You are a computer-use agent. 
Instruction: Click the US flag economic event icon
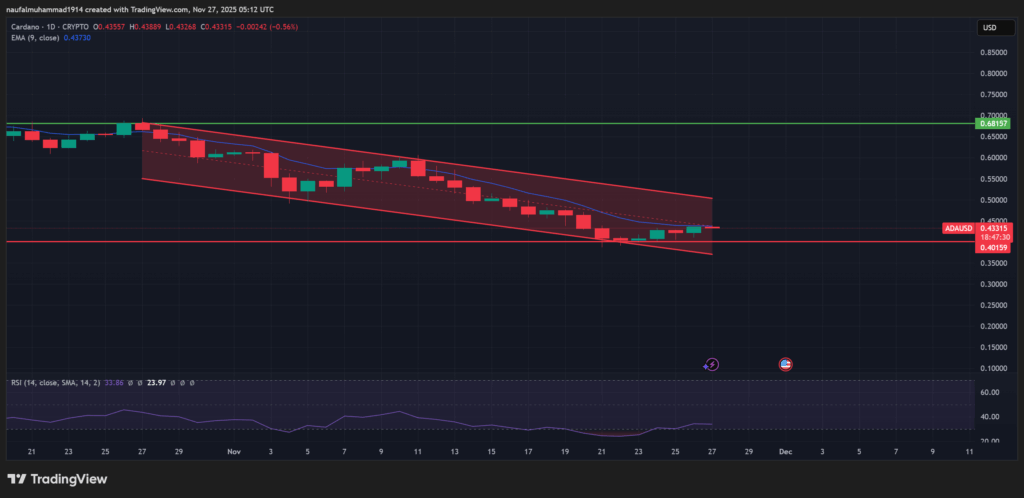click(x=786, y=365)
